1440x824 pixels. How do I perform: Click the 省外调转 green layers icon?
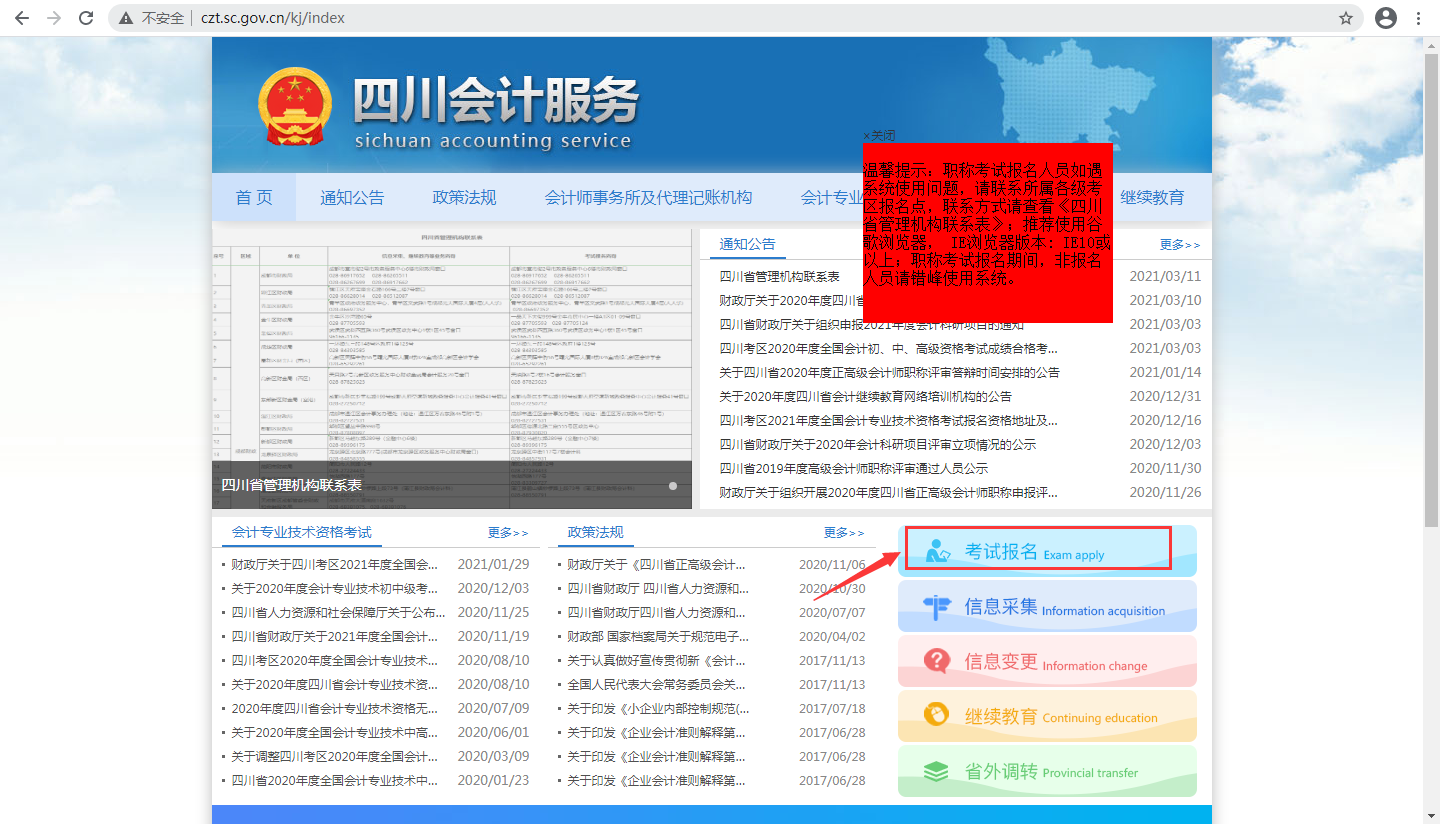coord(936,771)
